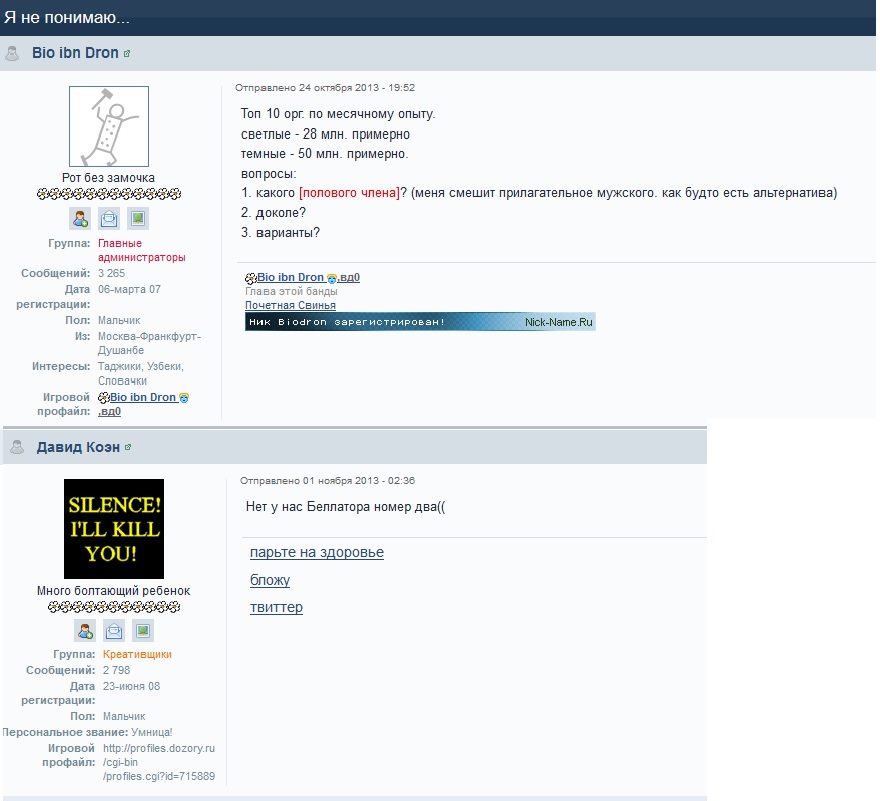This screenshot has height=801, width=880.
Task: Click the topic title 'Я не понимаю...'
Action: click(67, 17)
